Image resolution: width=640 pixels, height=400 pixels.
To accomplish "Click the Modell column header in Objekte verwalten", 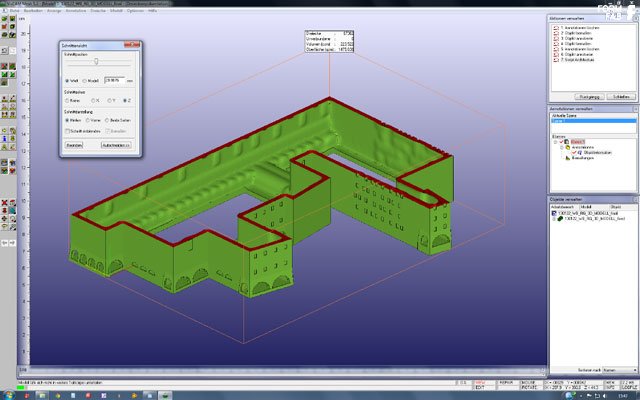I will (594, 207).
